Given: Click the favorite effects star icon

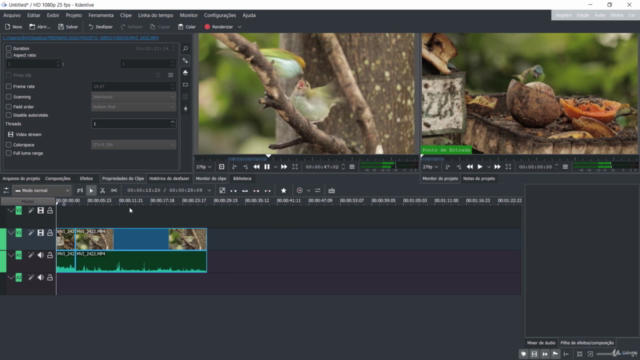Looking at the screenshot, I should point(284,191).
